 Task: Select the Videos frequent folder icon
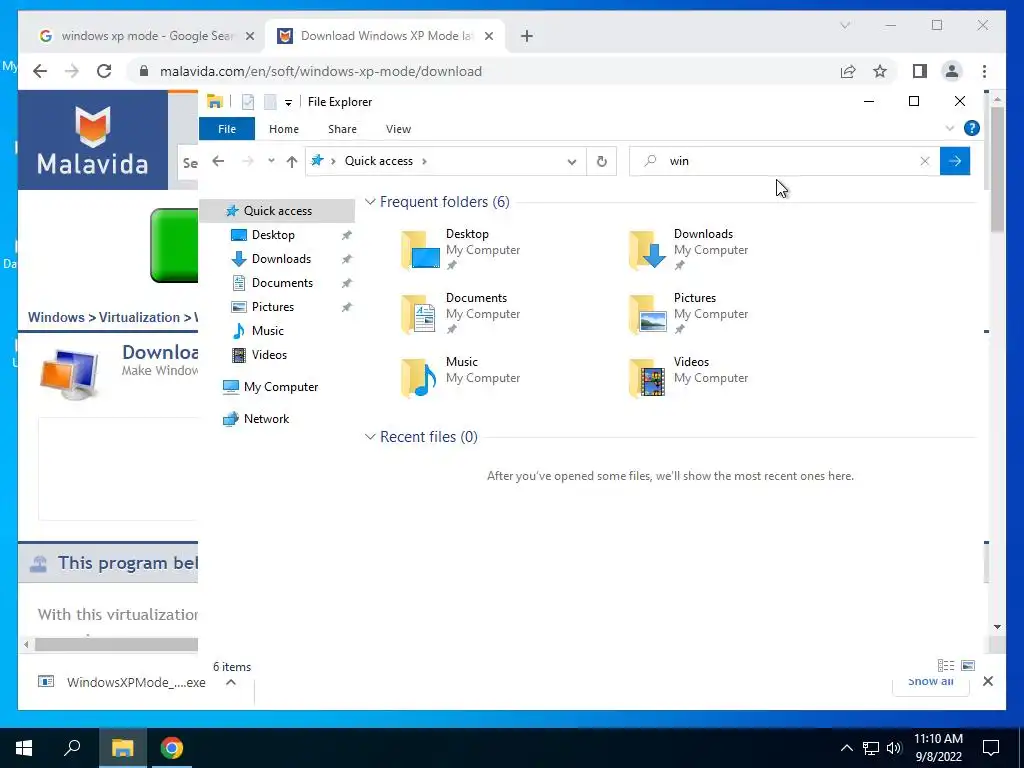tap(648, 377)
